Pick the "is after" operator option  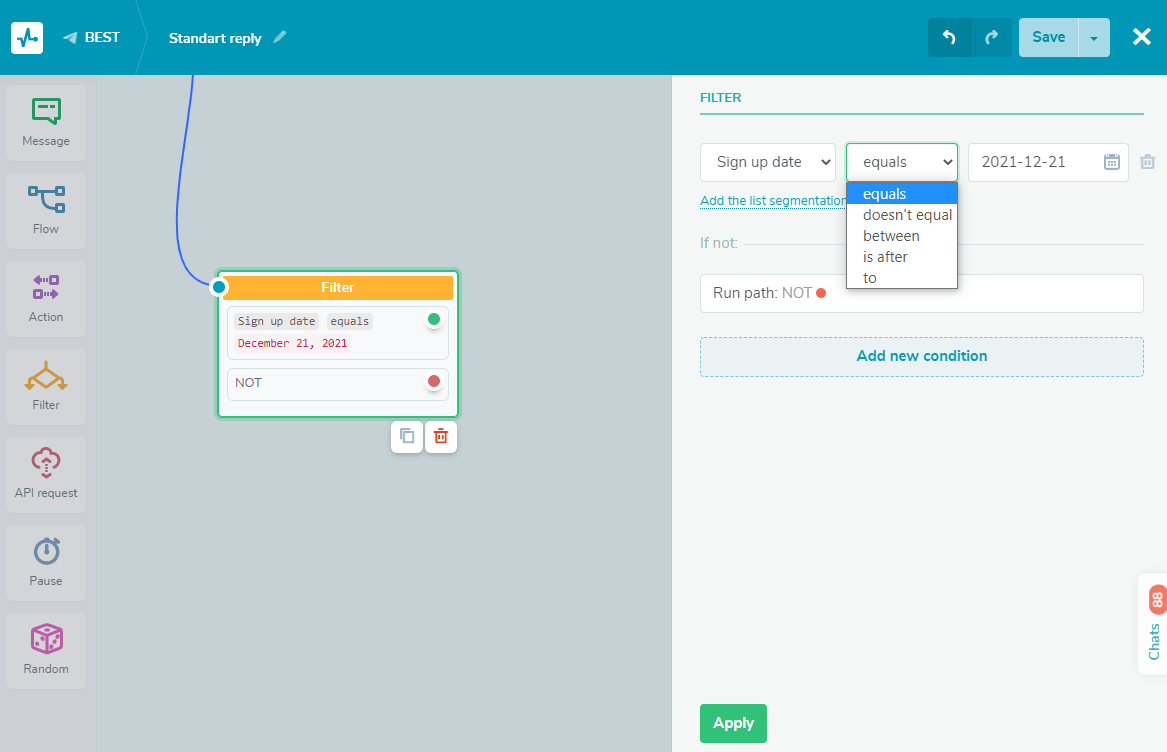click(885, 257)
